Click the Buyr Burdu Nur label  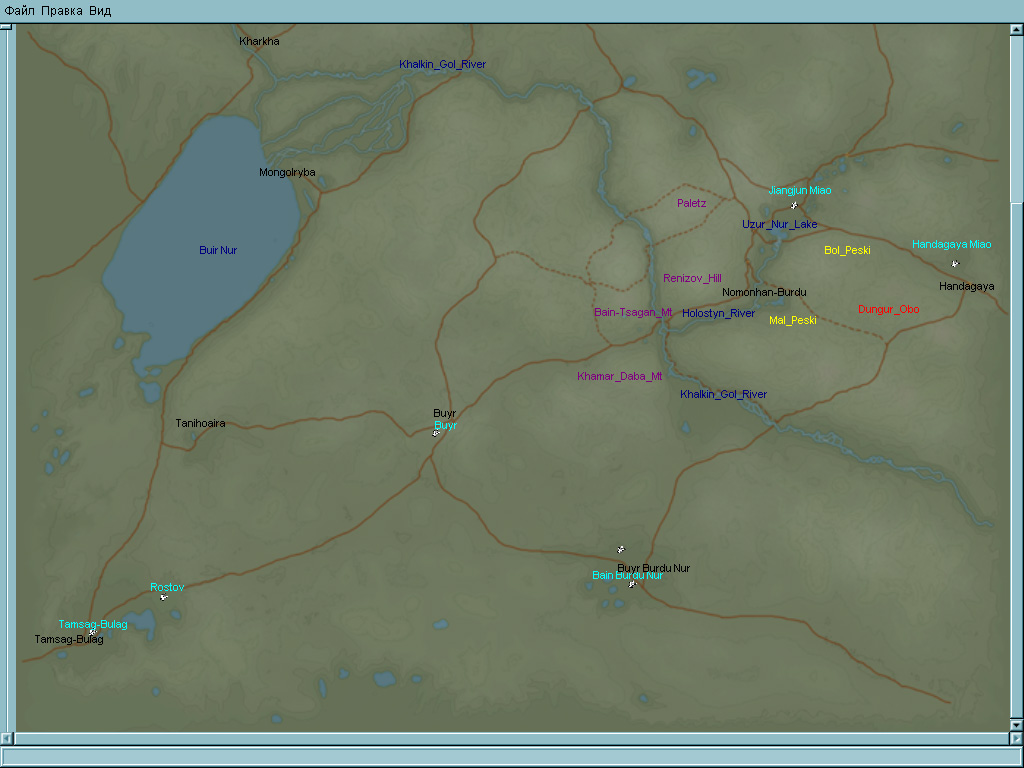654,568
